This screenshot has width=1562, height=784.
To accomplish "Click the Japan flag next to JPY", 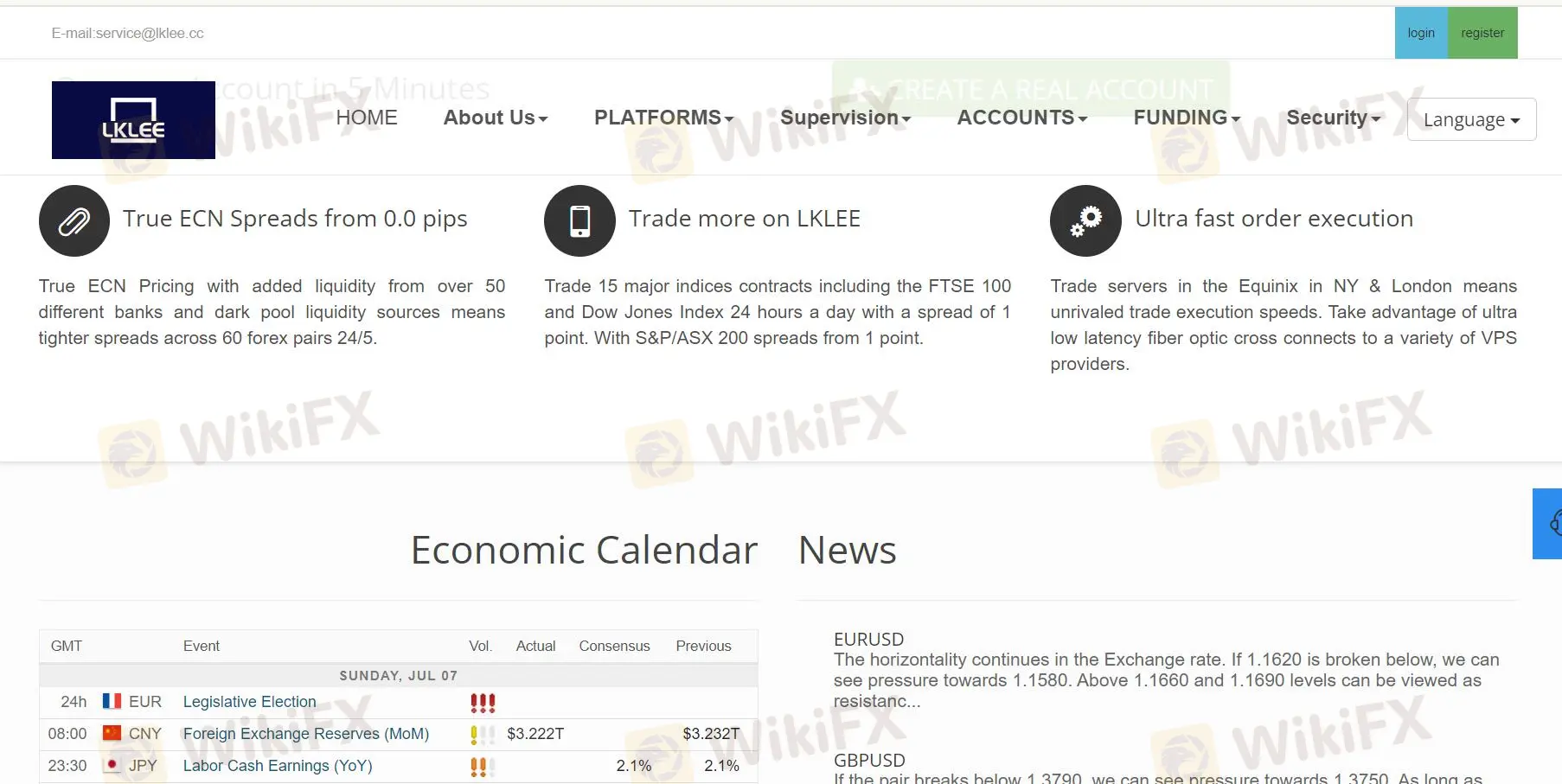I will 112,765.
